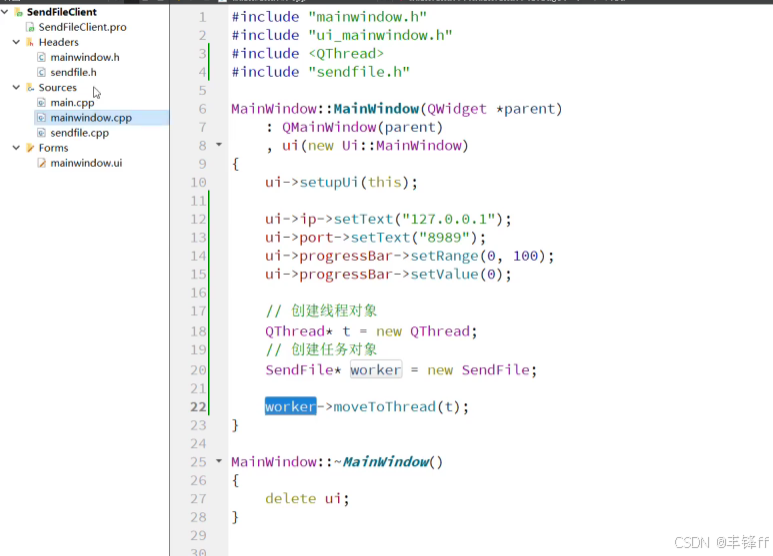Click the SendFileClient.pro file icon
The width and height of the screenshot is (773, 556).
(x=31, y=27)
